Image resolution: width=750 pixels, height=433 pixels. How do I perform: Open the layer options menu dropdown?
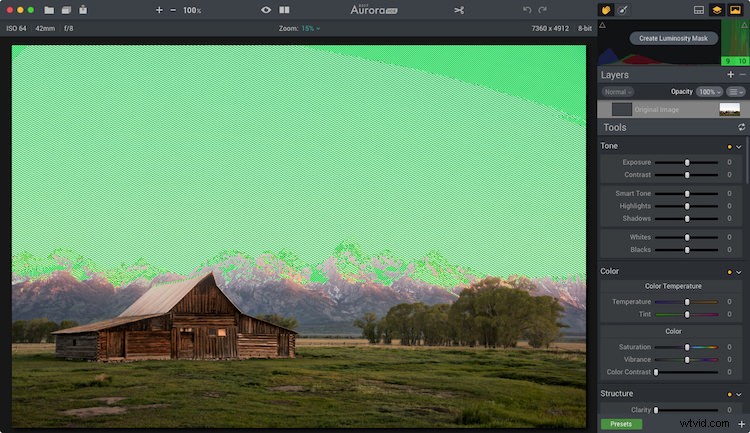[736, 92]
